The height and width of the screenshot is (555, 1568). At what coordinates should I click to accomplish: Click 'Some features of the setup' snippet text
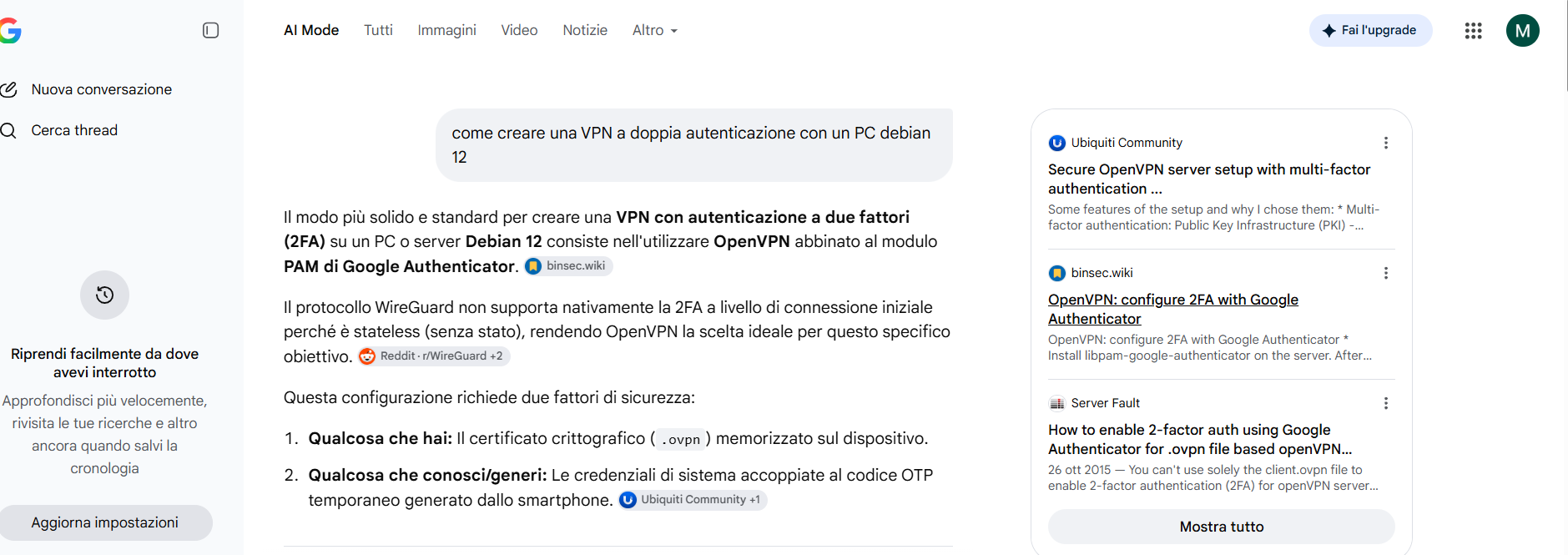click(x=1213, y=218)
